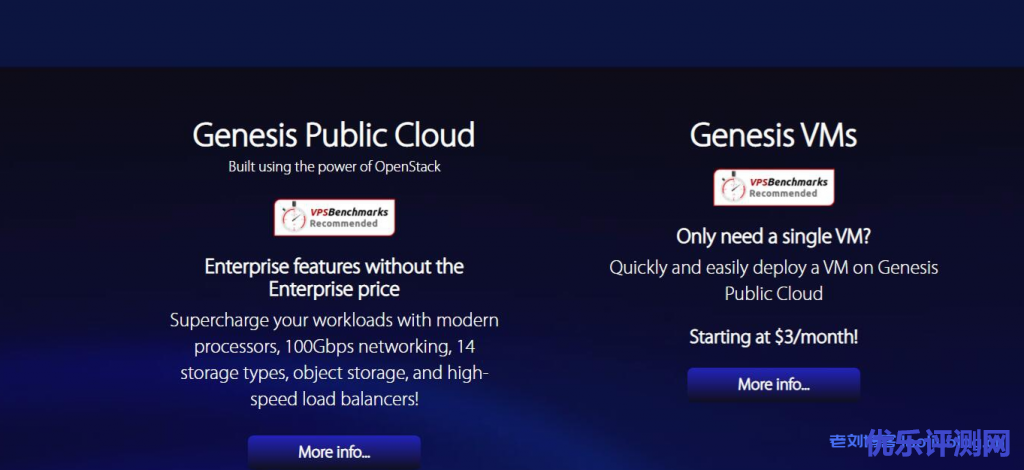Click stopwatch icon in Genesis Public Cloud badge
1024x470 pixels.
pyautogui.click(x=293, y=218)
